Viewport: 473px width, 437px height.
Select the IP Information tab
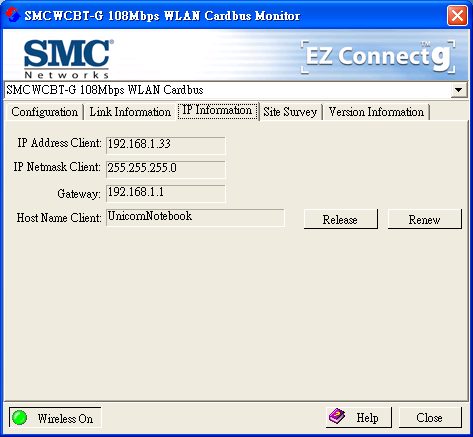coord(217,110)
